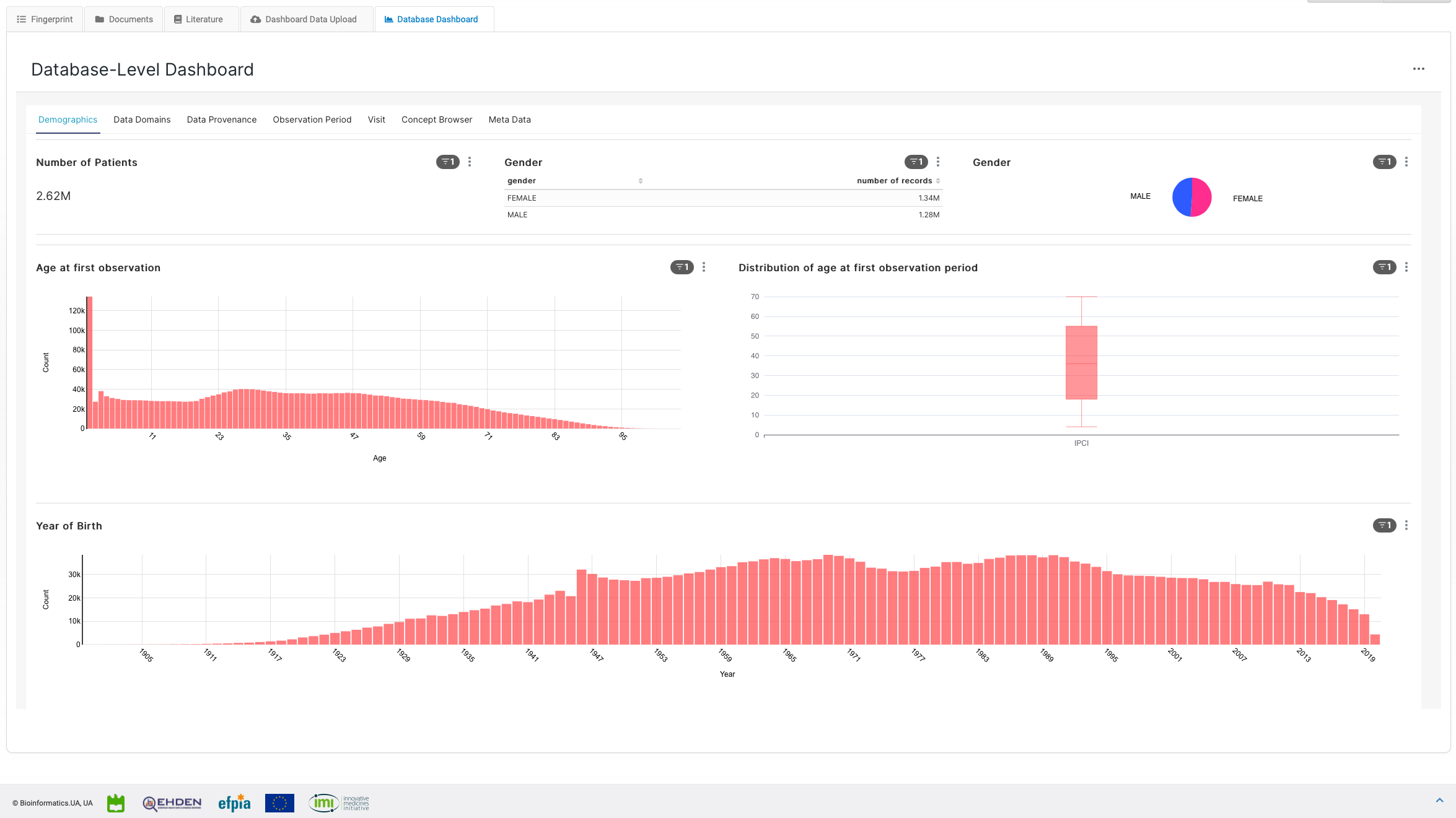Click the Literature tab
The width and height of the screenshot is (1456, 818).
198,19
